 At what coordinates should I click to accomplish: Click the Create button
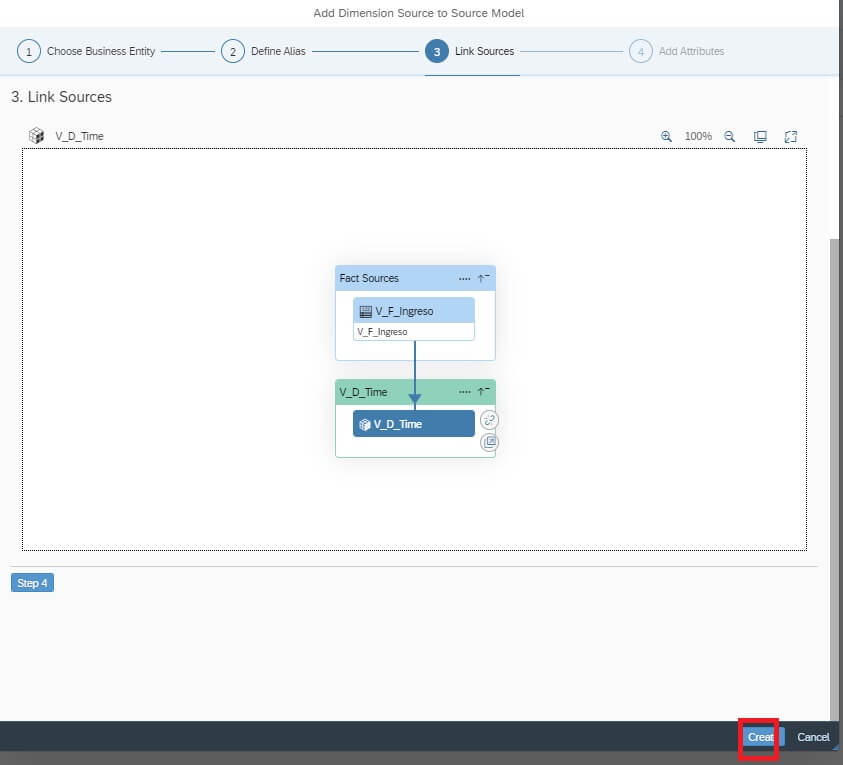click(x=762, y=737)
